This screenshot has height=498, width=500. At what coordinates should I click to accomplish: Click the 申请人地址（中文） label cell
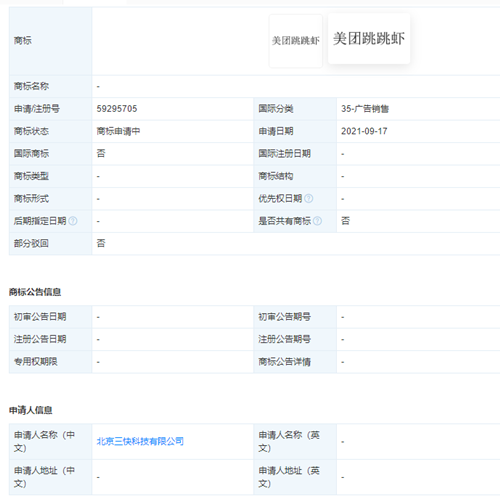click(x=51, y=477)
